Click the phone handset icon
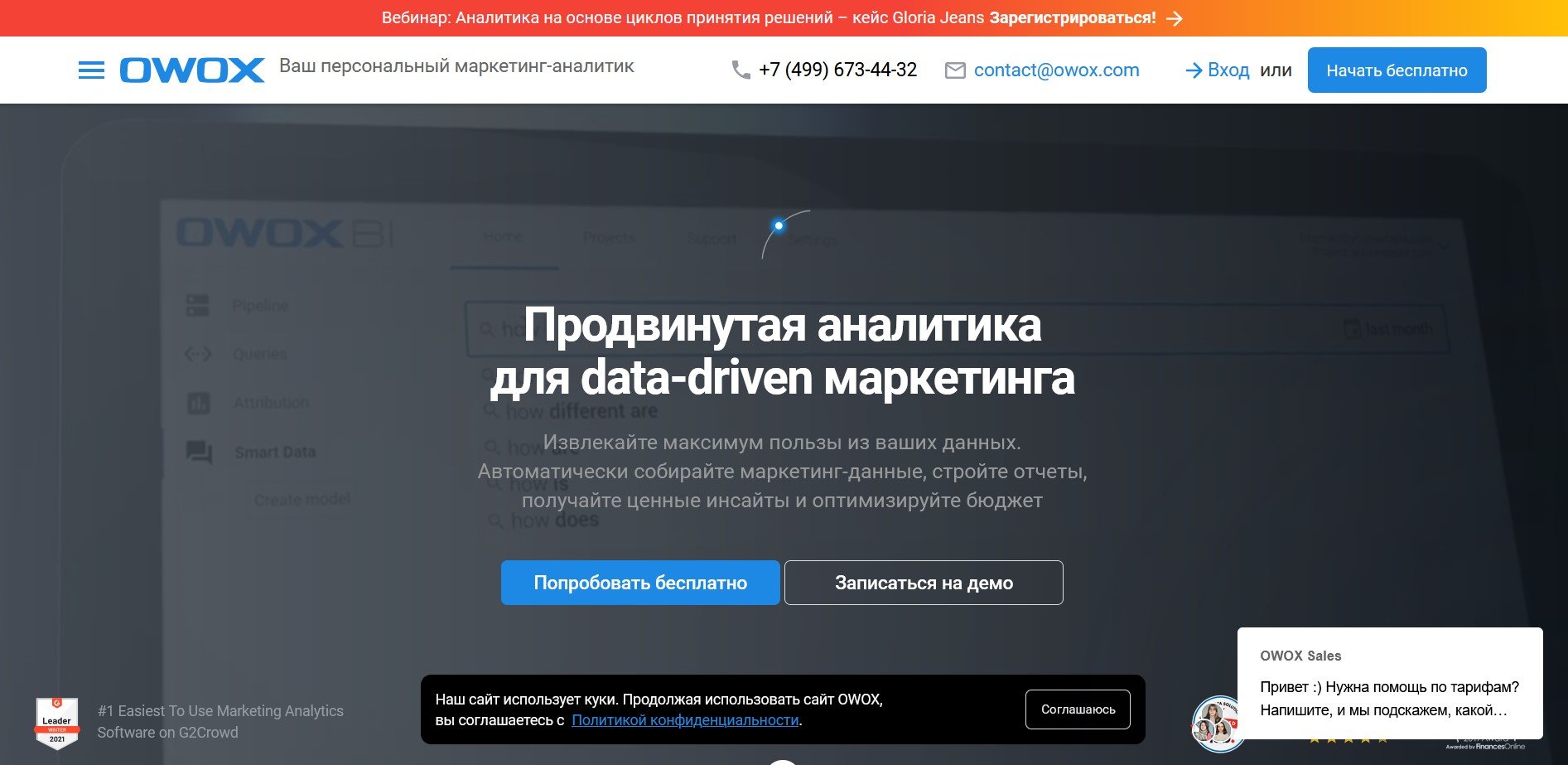Image resolution: width=1568 pixels, height=765 pixels. pos(741,70)
